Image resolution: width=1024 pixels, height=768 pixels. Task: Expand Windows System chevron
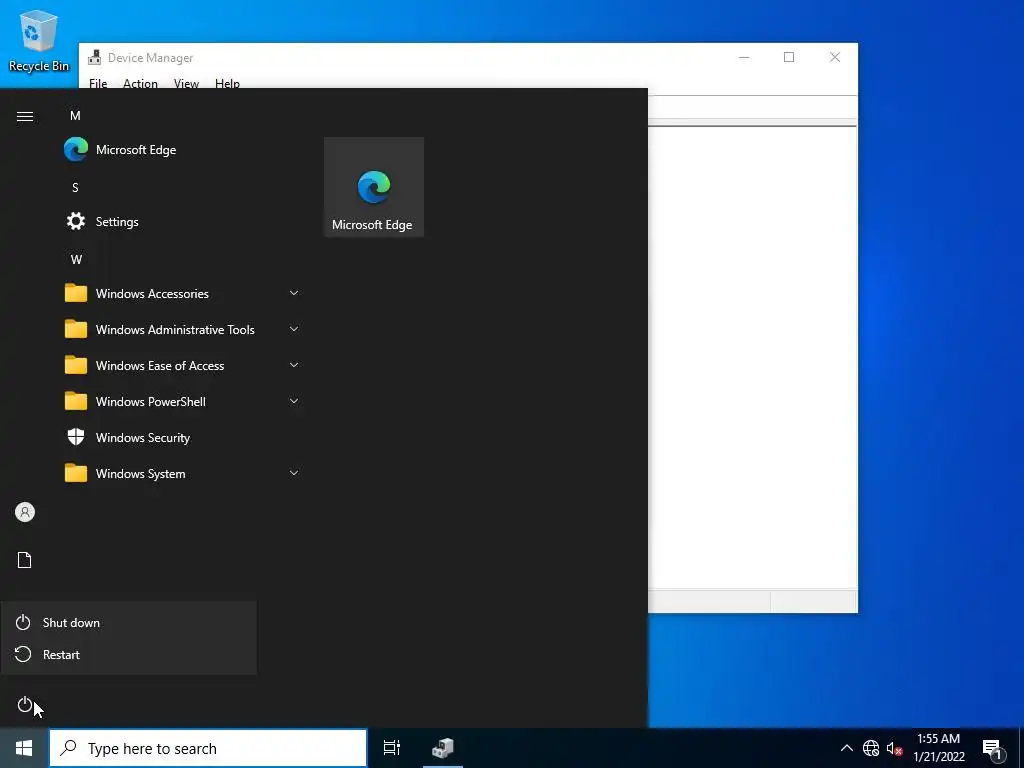(294, 473)
